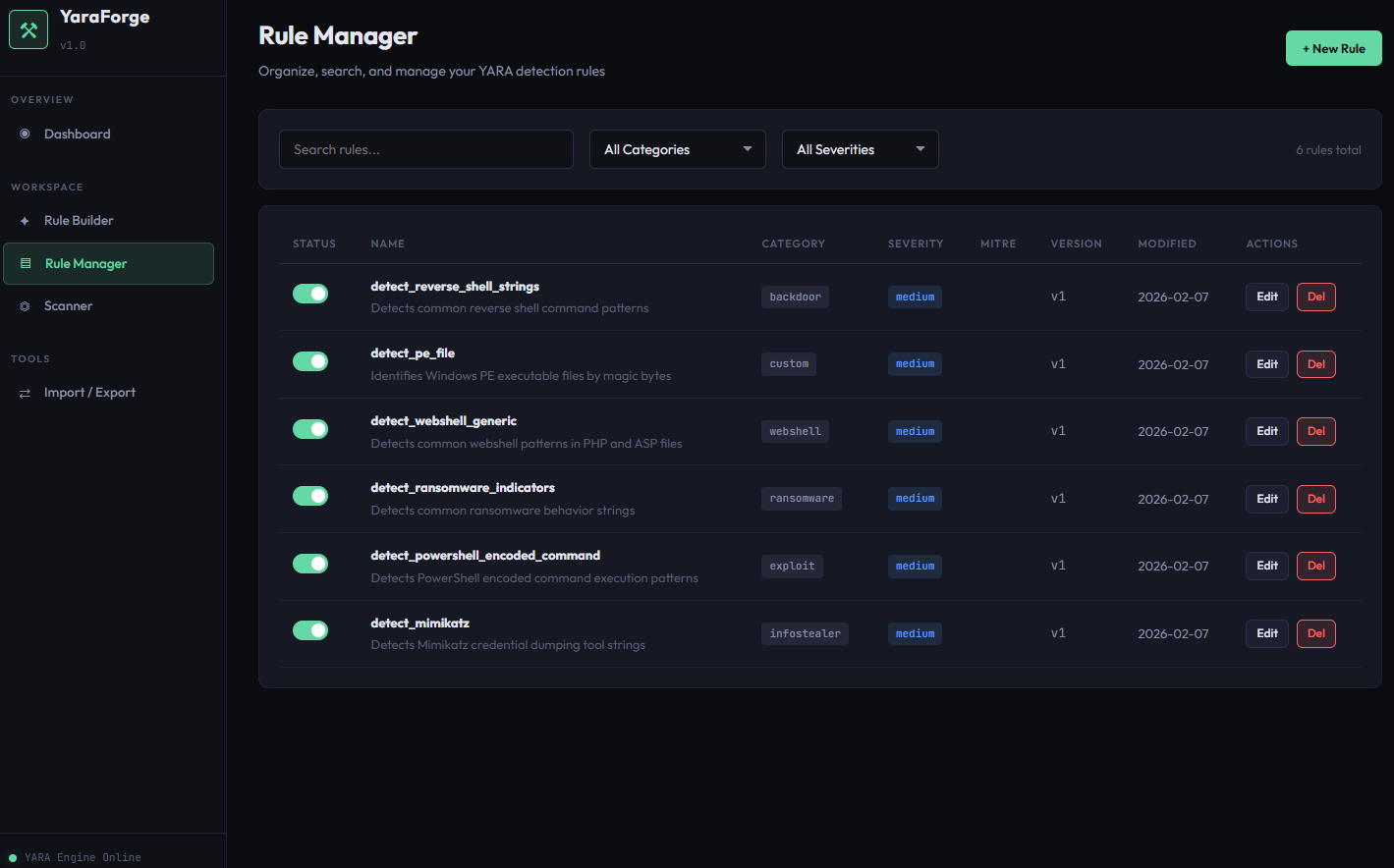Navigate to the Dashboard section
This screenshot has width=1394, height=868.
tap(78, 133)
